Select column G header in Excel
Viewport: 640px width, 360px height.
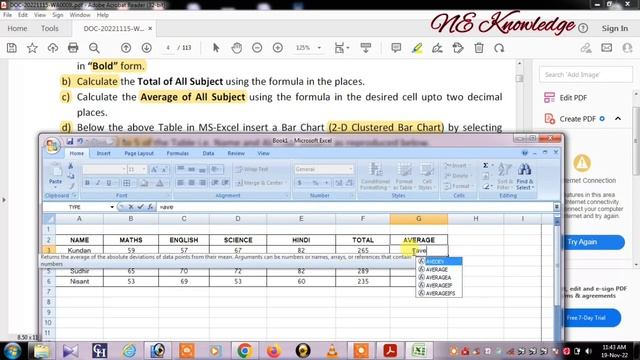pyautogui.click(x=418, y=219)
